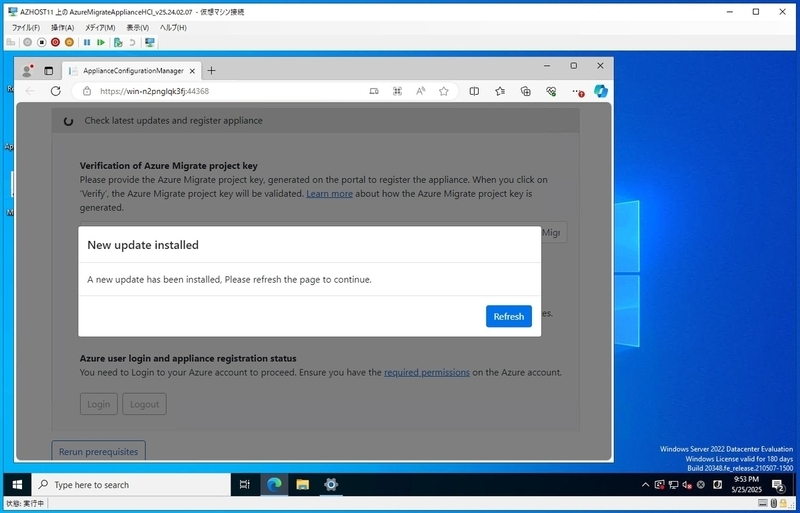This screenshot has width=800, height=513.
Task: Click the grey Start VM toolbar icon
Action: click(x=28, y=42)
